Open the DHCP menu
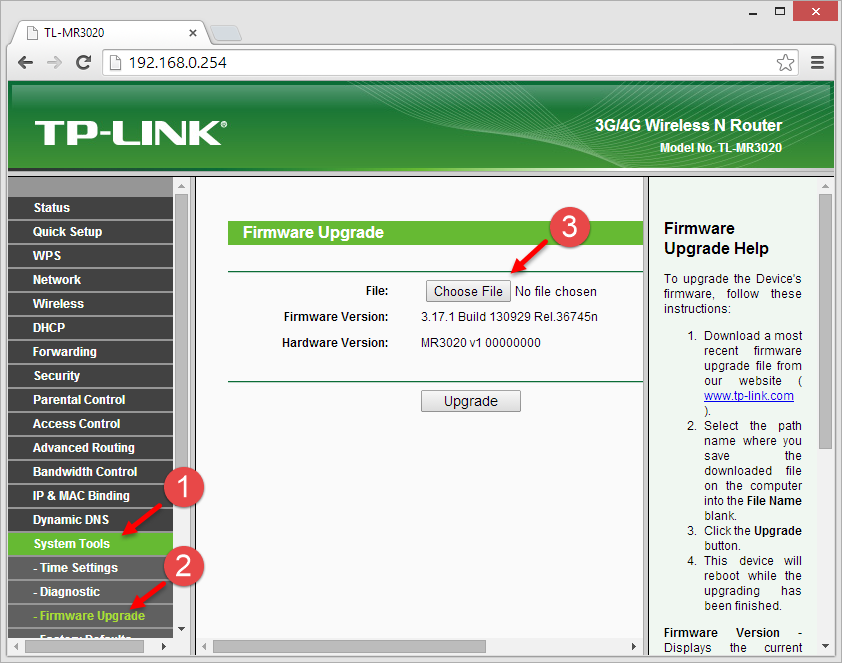Image resolution: width=842 pixels, height=663 pixels. (90, 327)
